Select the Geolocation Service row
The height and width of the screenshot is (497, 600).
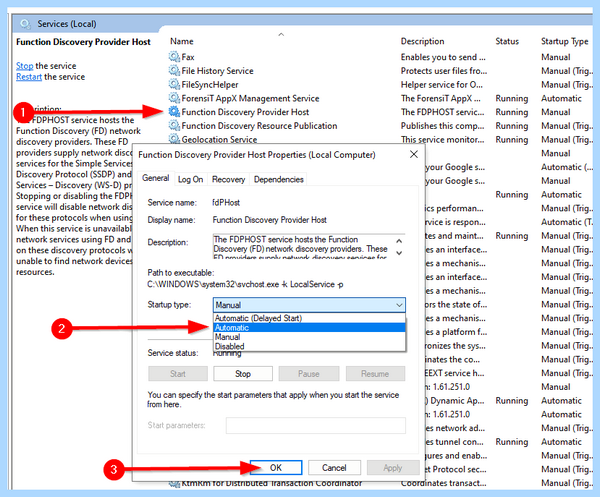(x=380, y=139)
